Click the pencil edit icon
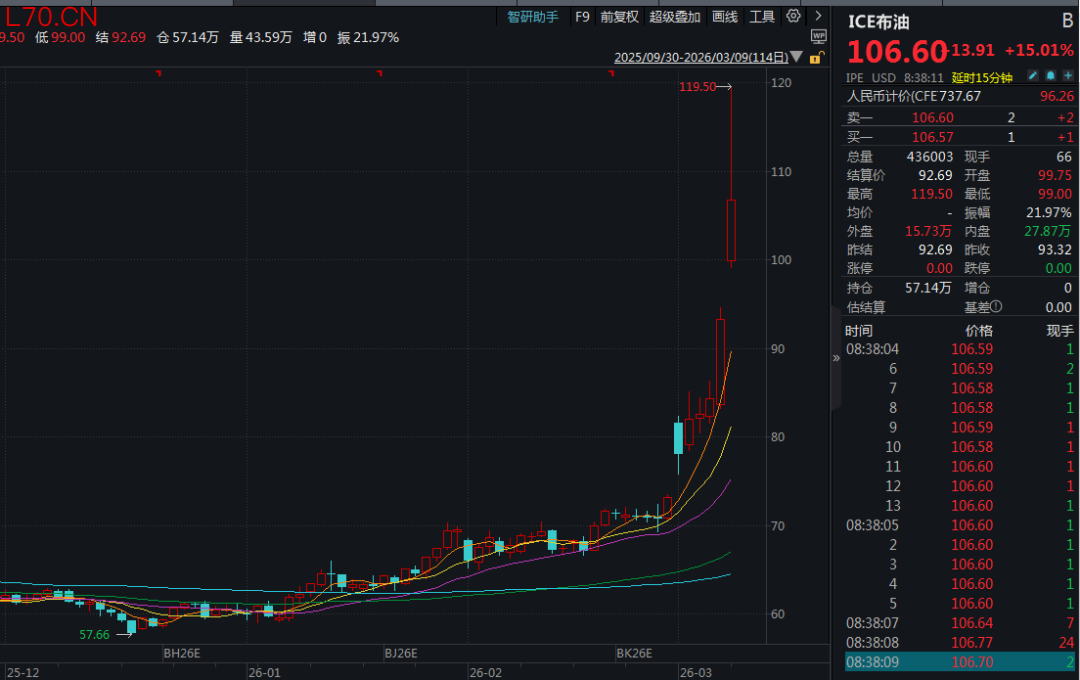Screen dimensions: 1080x680 (1032, 76)
